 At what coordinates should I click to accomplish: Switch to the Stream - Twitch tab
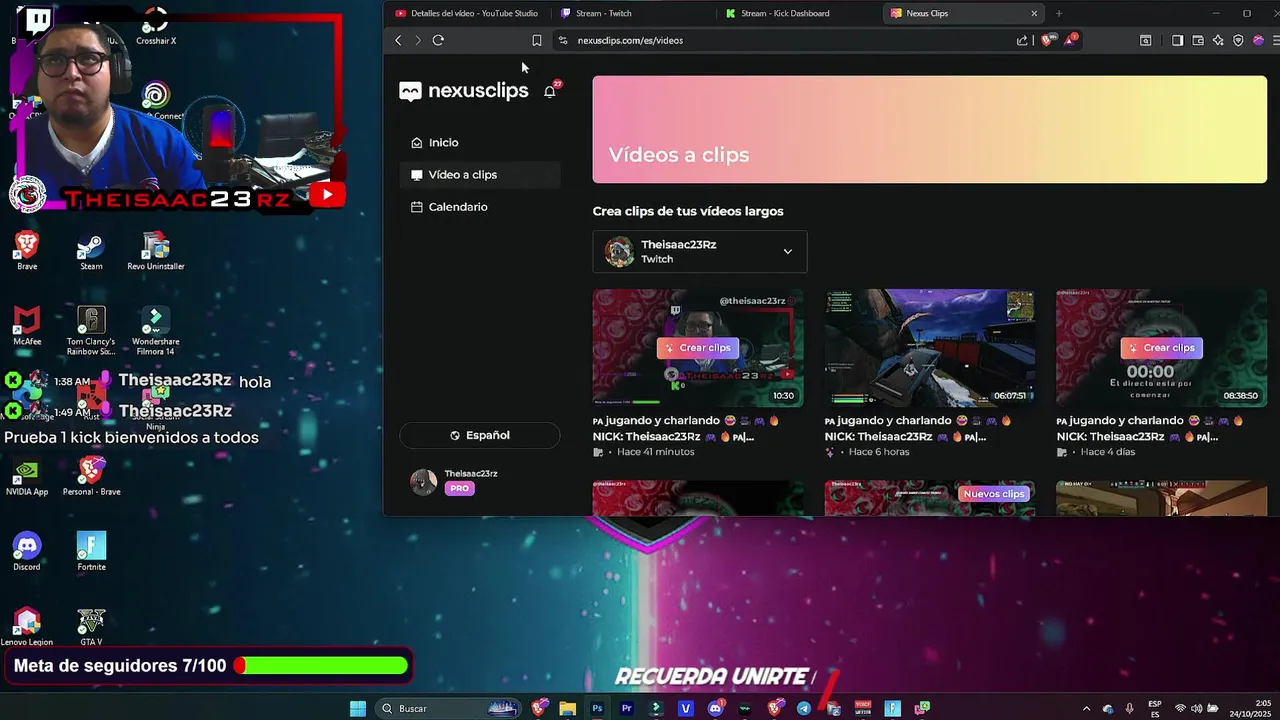632,13
